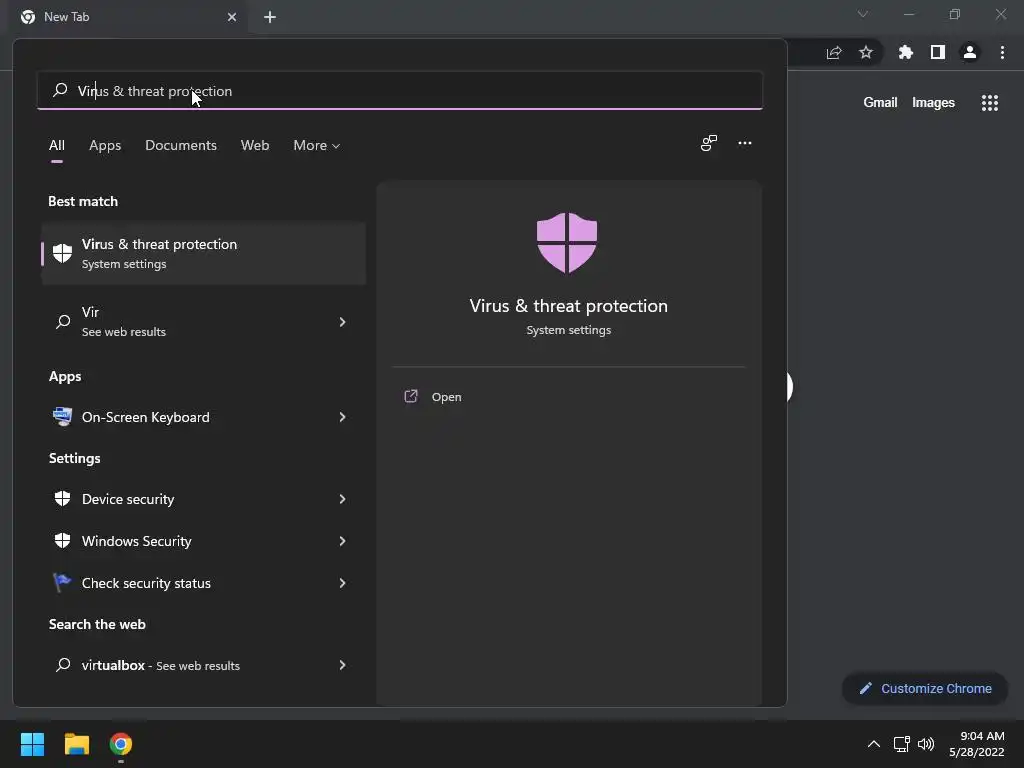Expand On-Screen Keyboard result details arrow
1024x768 pixels.
point(342,417)
